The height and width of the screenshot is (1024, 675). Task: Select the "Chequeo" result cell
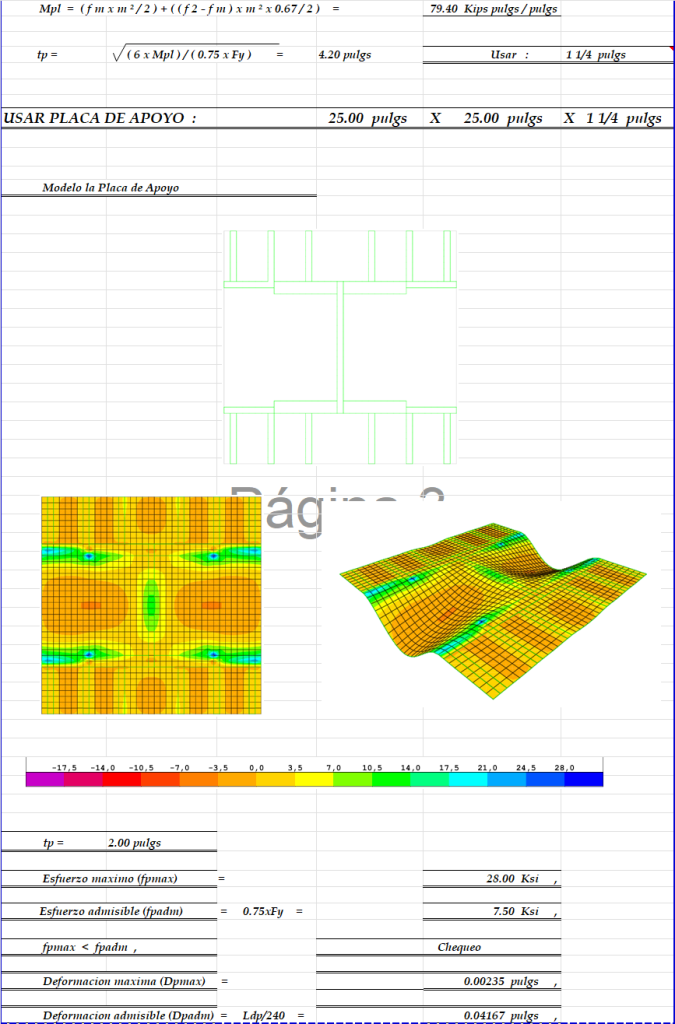coord(460,947)
